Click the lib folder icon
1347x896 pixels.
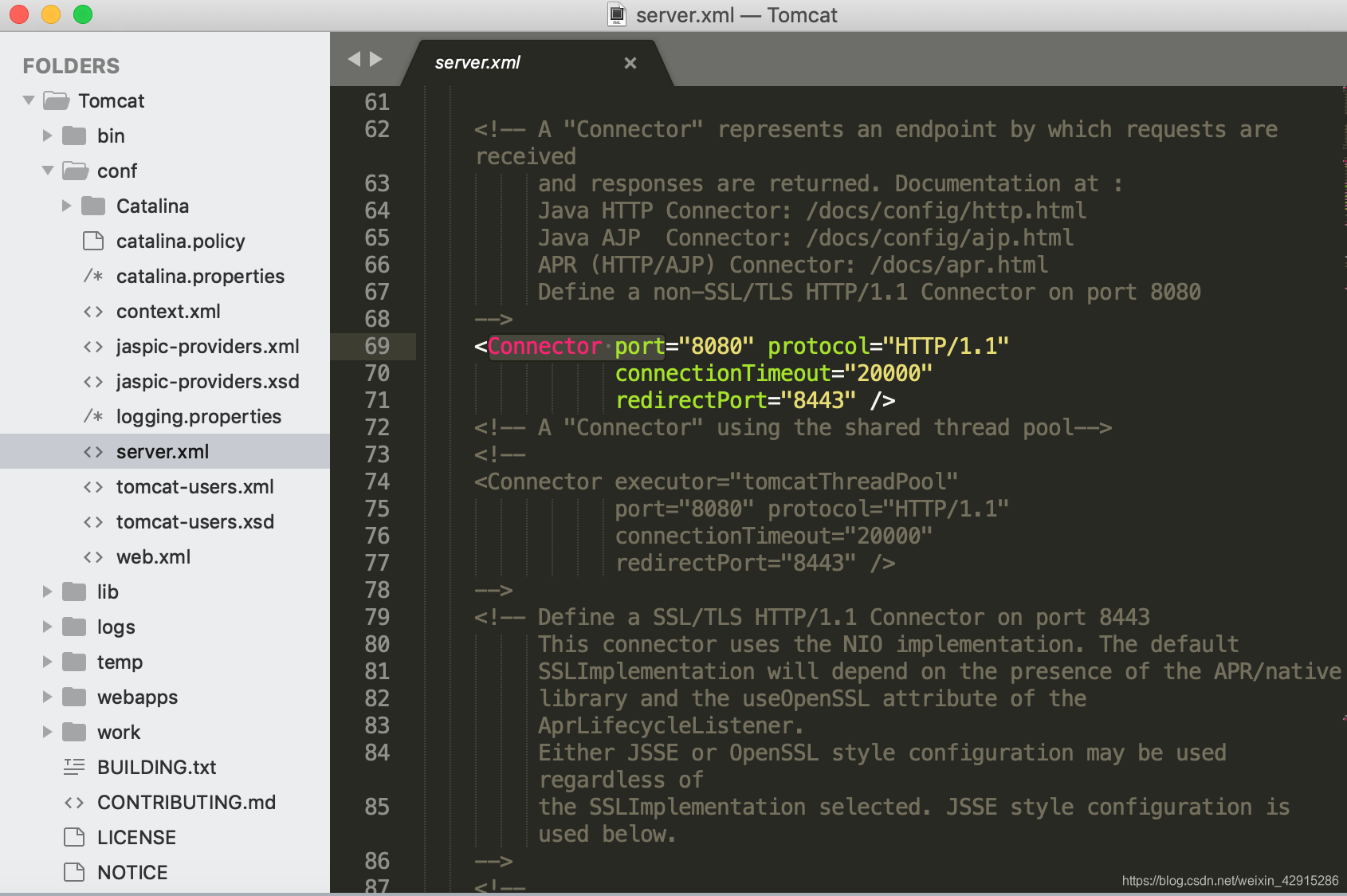tap(74, 591)
